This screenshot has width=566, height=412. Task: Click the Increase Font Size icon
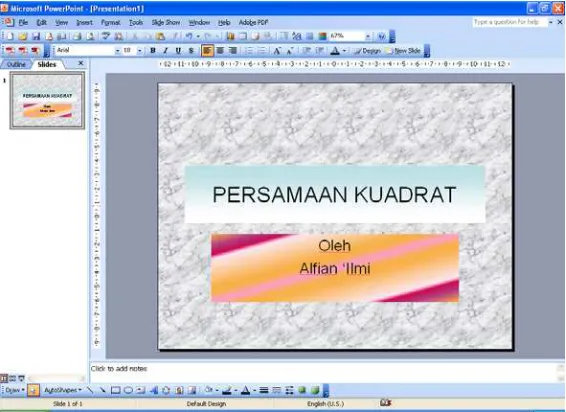point(277,51)
